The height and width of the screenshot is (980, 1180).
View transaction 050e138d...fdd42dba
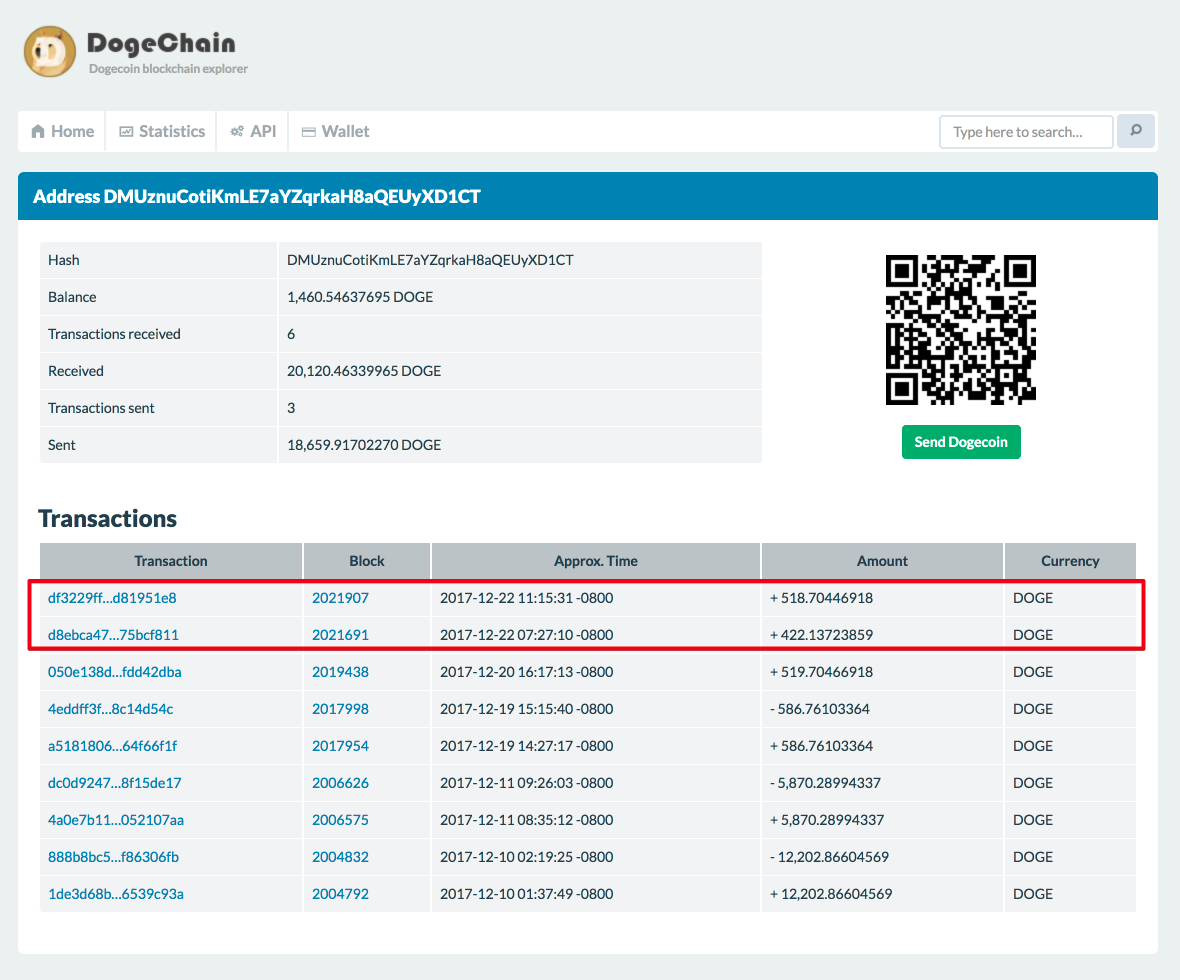pyautogui.click(x=114, y=672)
